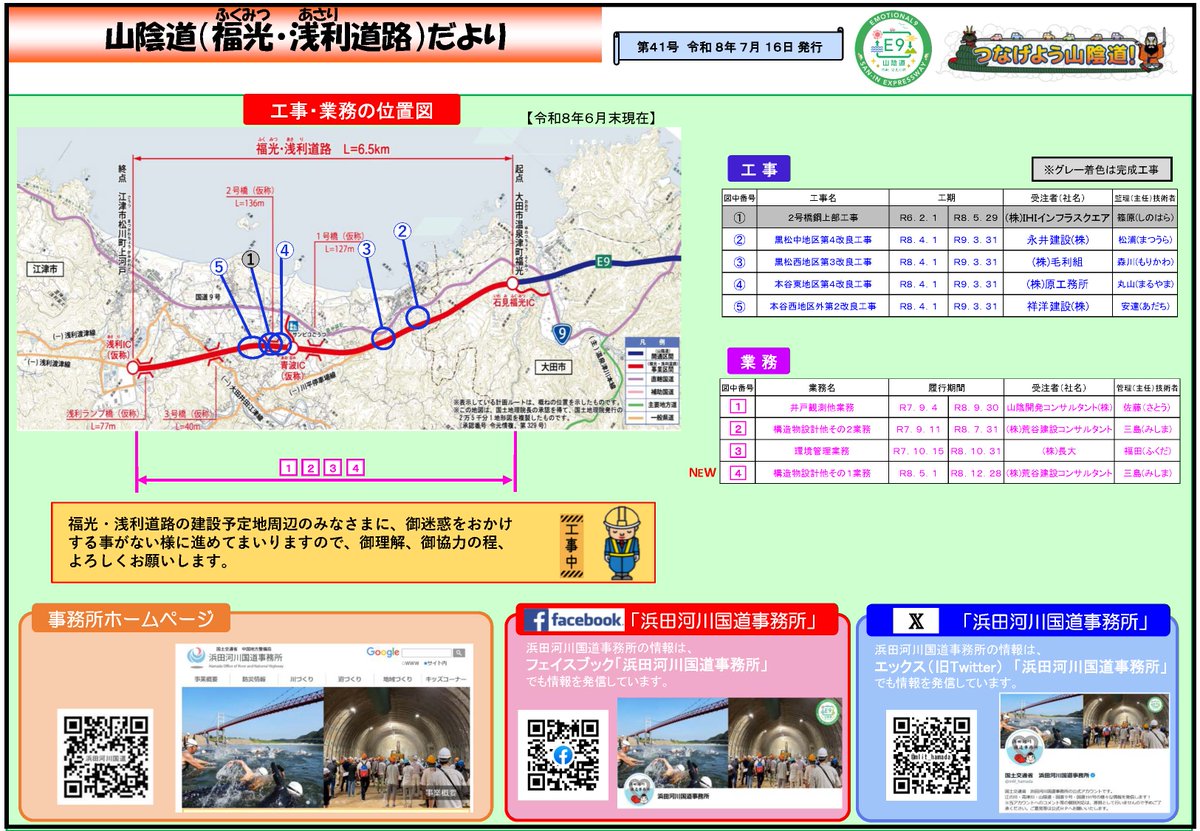This screenshot has height=831, width=1200.
Task: Click the ※グレー着色は完成工事 note box
Action: click(x=1101, y=170)
